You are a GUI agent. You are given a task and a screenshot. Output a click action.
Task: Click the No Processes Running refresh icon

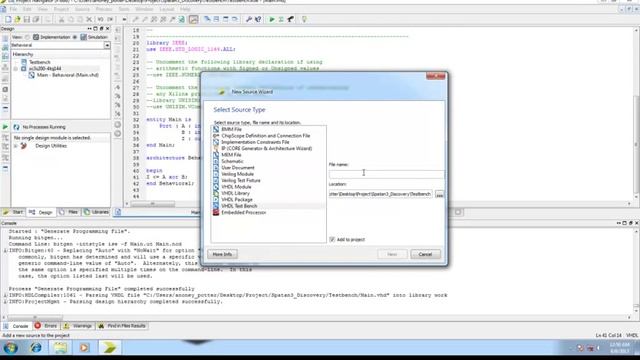click(x=16, y=127)
